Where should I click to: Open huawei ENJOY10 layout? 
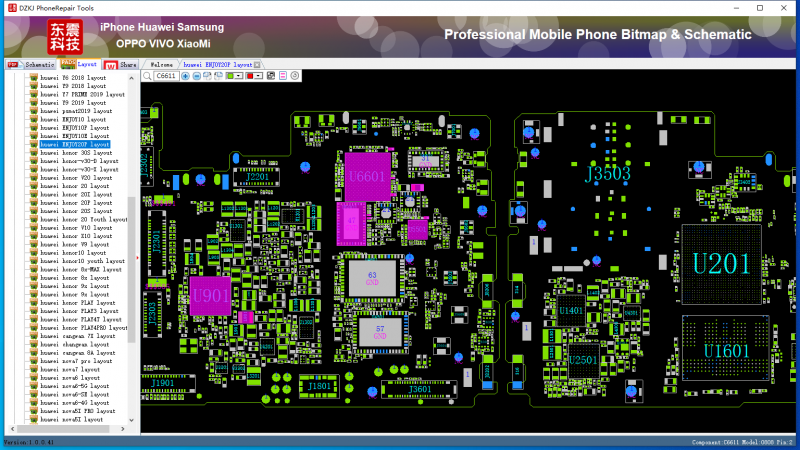coord(73,119)
